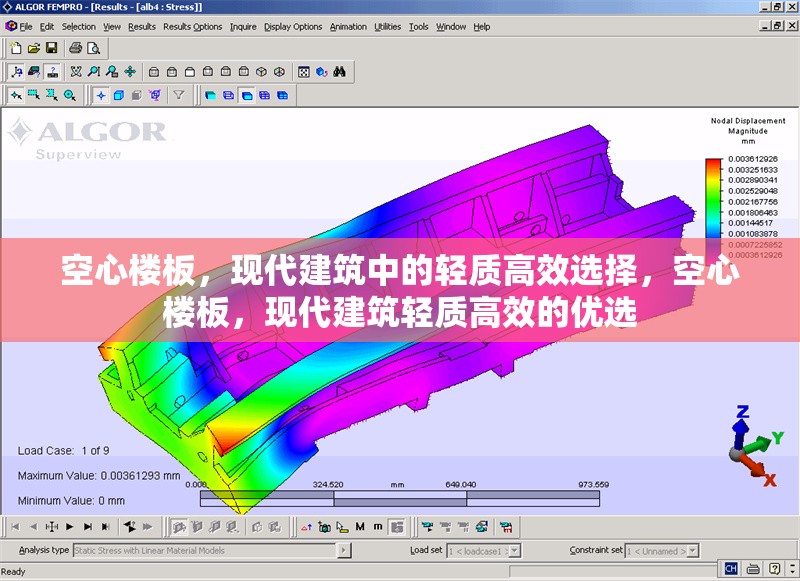Open the Animation menu
Screen dimensions: 800x581
[x=347, y=27]
